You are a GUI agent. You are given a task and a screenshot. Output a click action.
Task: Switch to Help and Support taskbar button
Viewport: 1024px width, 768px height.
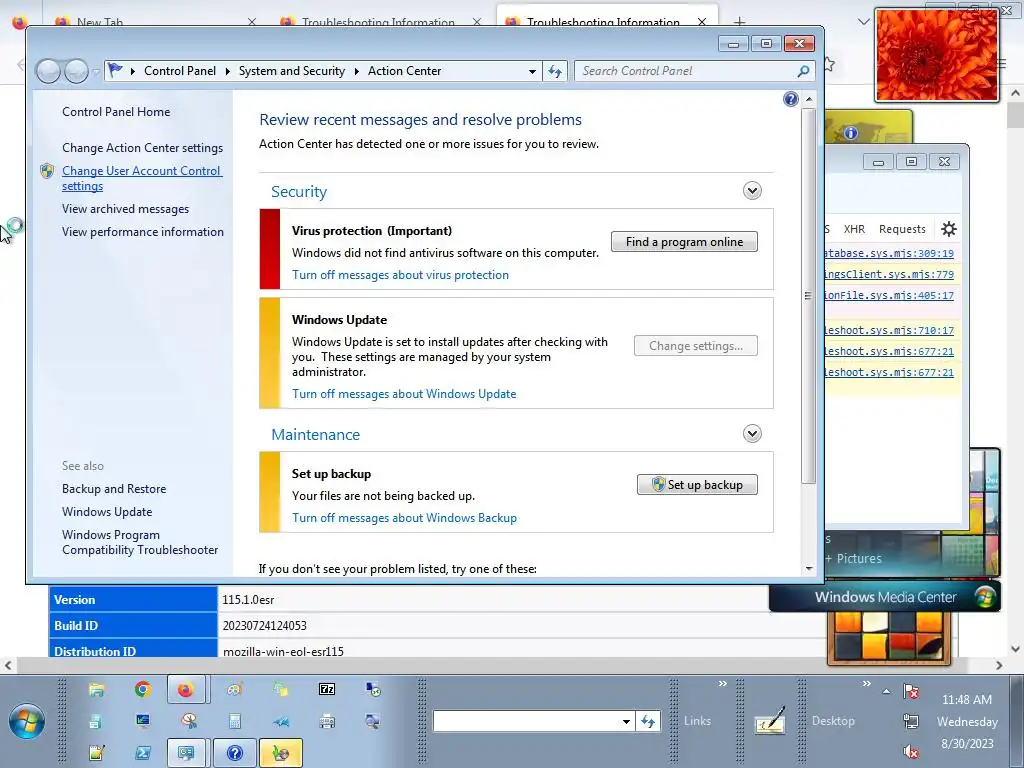tap(234, 753)
